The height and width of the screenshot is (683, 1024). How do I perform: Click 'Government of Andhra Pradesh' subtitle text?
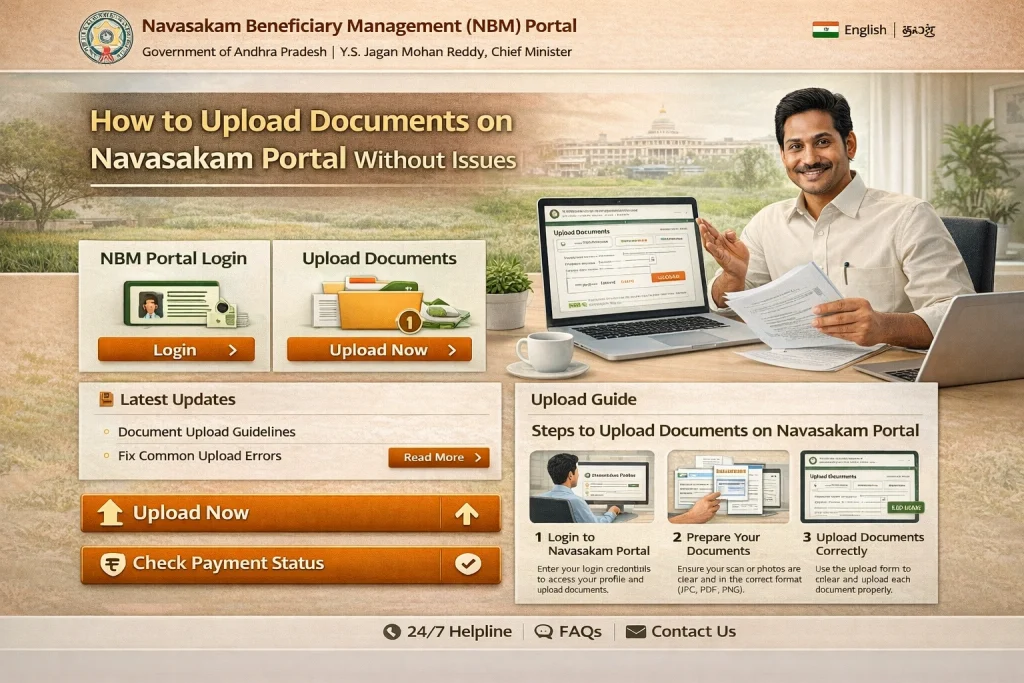tap(234, 52)
